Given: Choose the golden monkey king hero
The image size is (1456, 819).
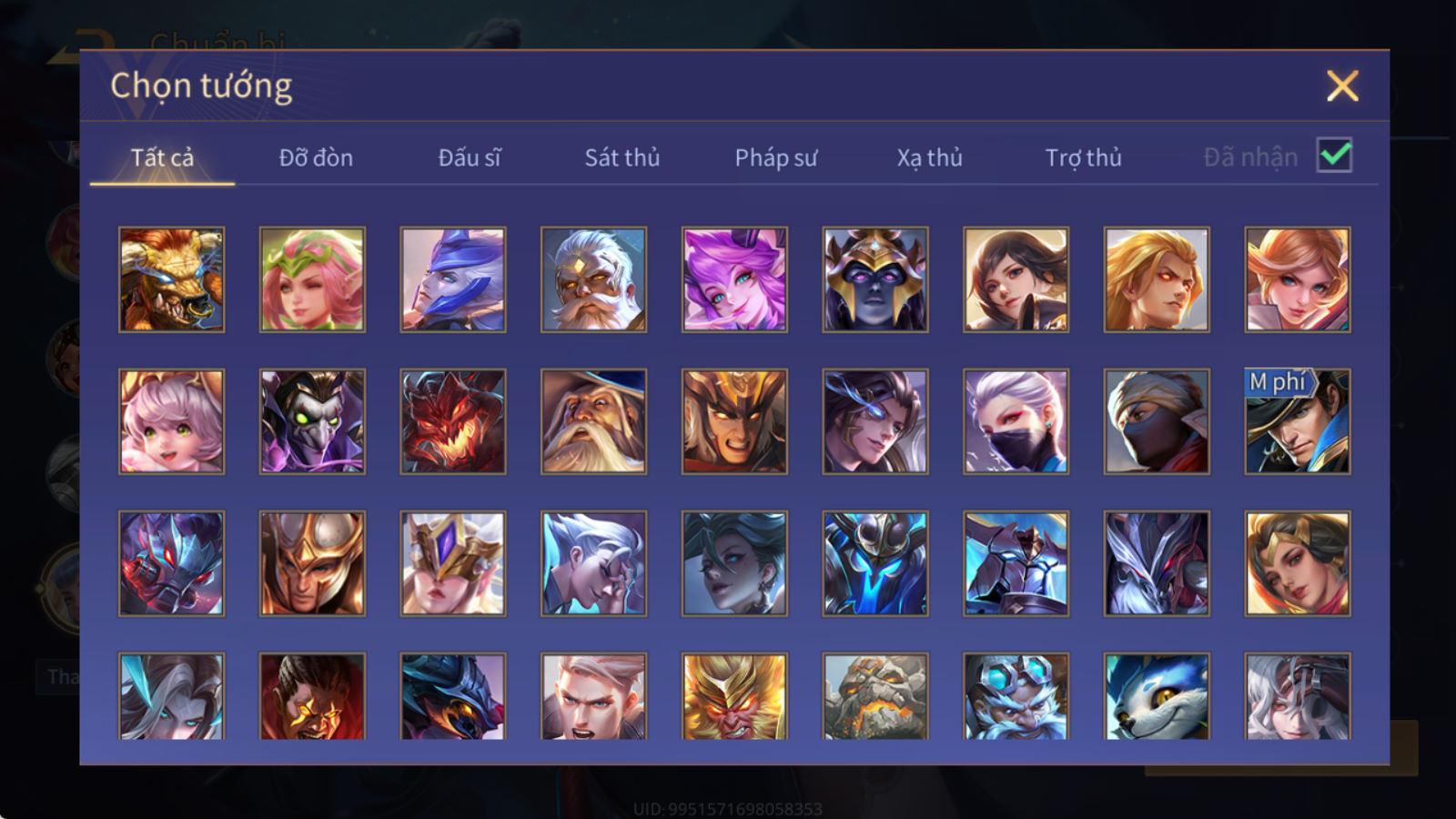Looking at the screenshot, I should pos(734,696).
